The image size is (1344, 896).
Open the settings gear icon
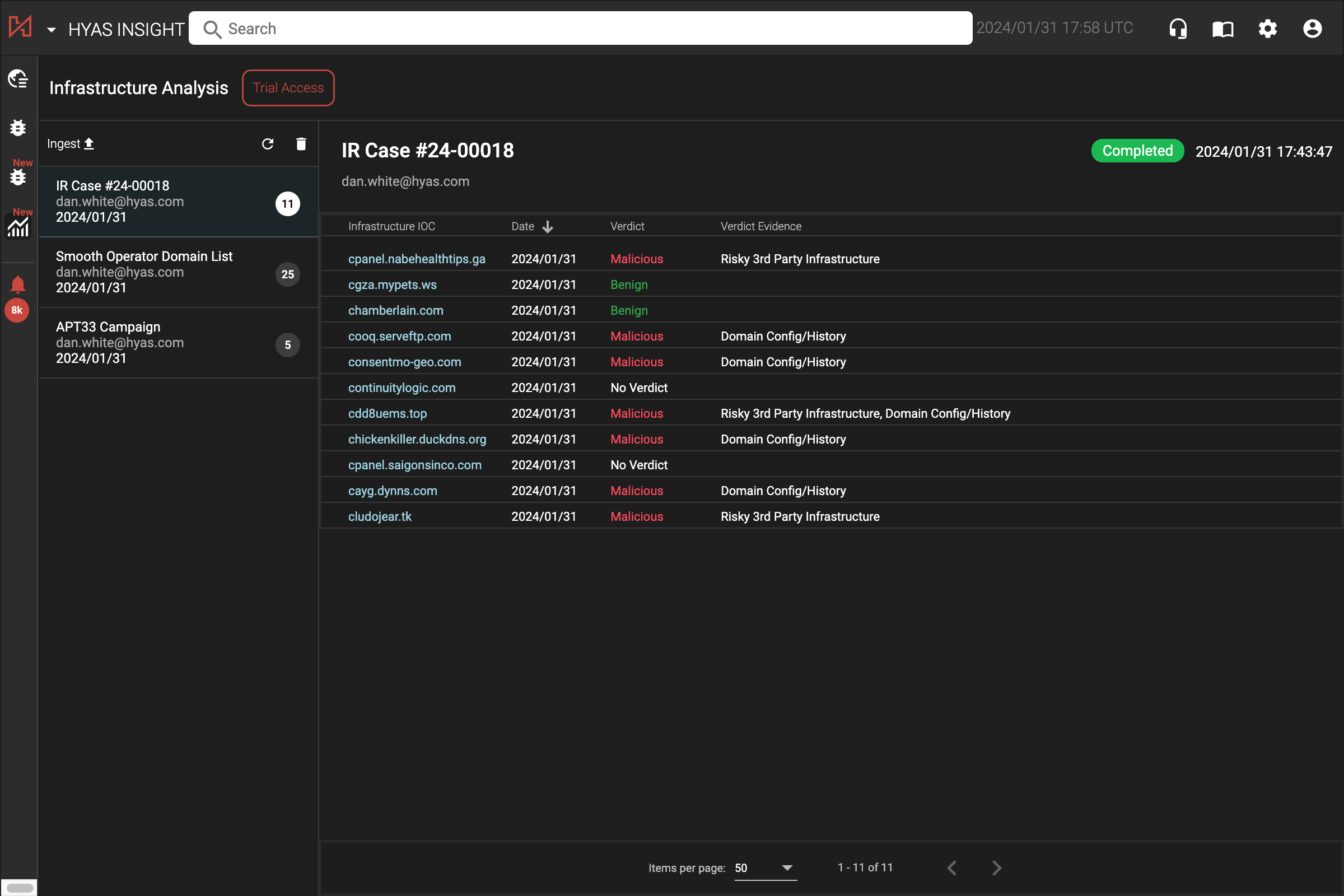(1267, 28)
